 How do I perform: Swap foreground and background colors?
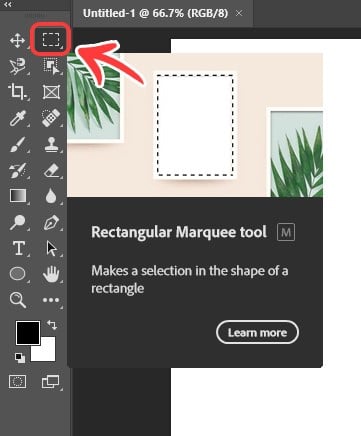(52, 324)
